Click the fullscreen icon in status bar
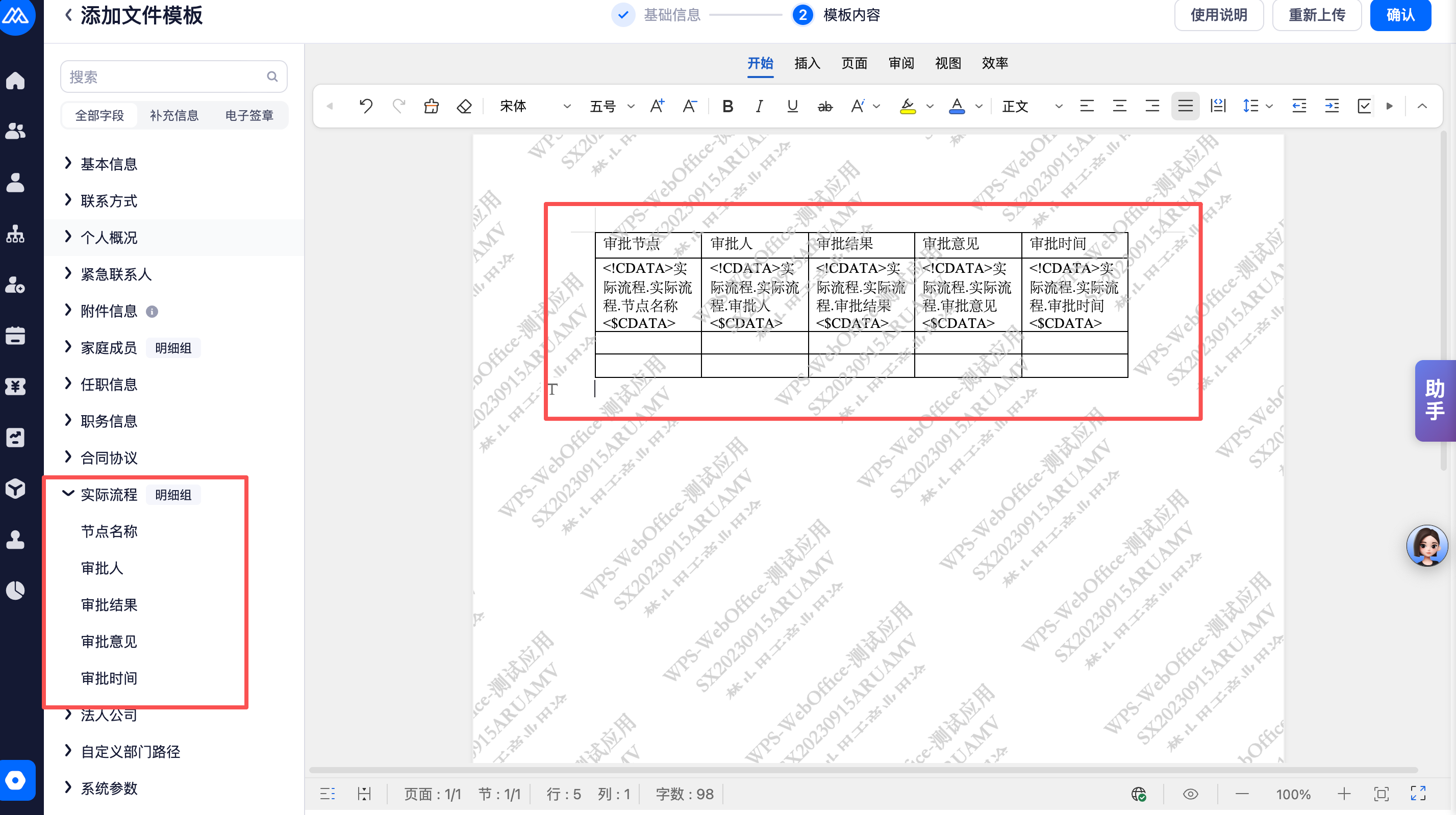The image size is (1456, 815). click(1418, 794)
